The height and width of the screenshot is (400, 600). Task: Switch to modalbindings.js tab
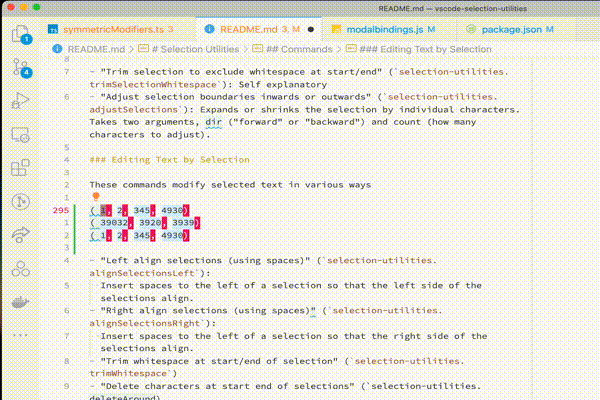[390, 29]
